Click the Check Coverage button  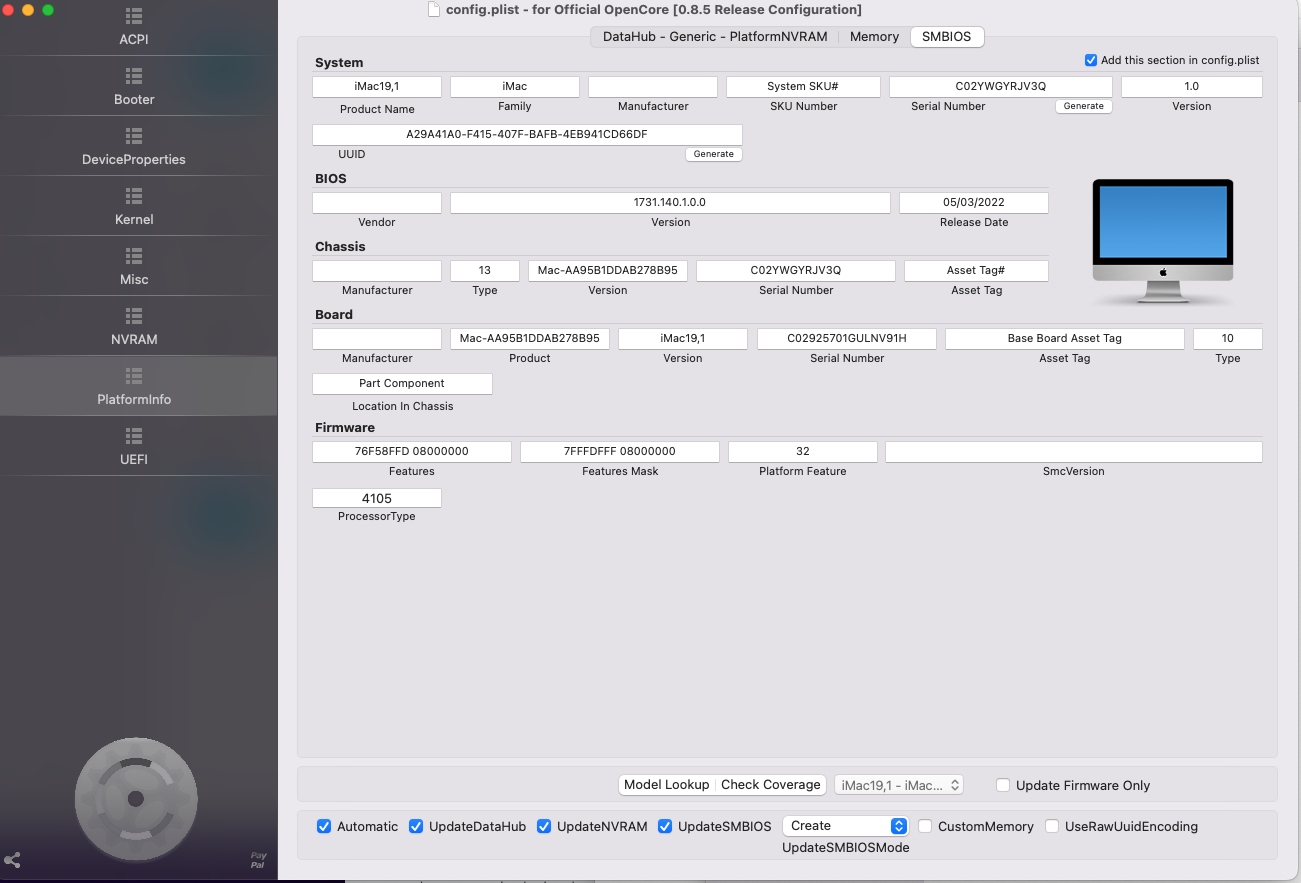point(771,785)
